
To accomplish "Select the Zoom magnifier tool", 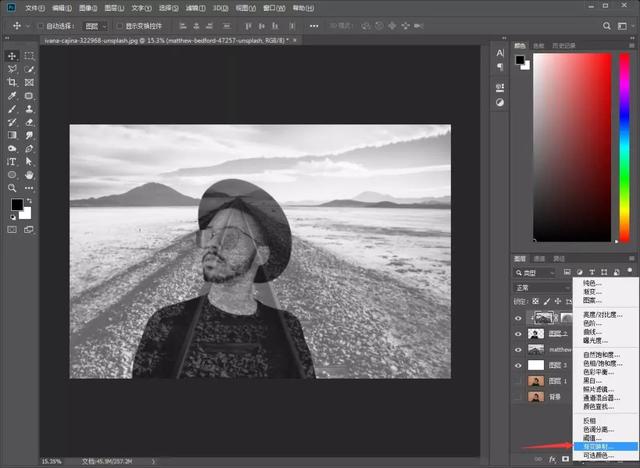I will [12, 188].
